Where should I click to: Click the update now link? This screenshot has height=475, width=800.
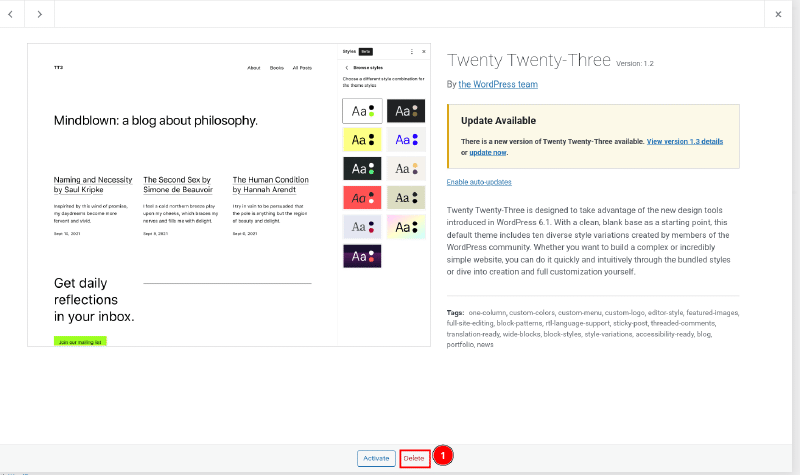[489, 153]
